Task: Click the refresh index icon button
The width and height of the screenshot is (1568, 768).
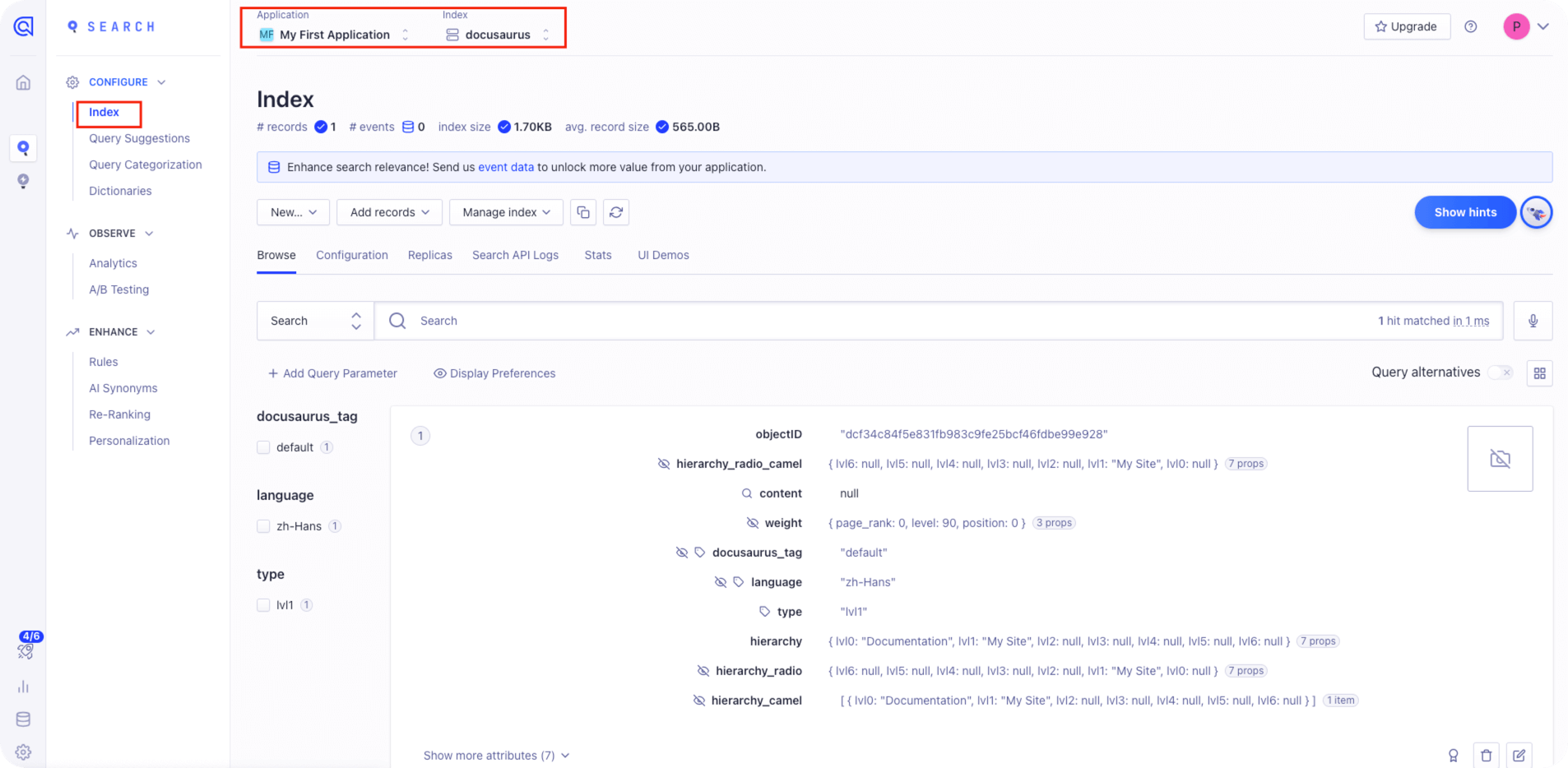Action: (x=616, y=212)
